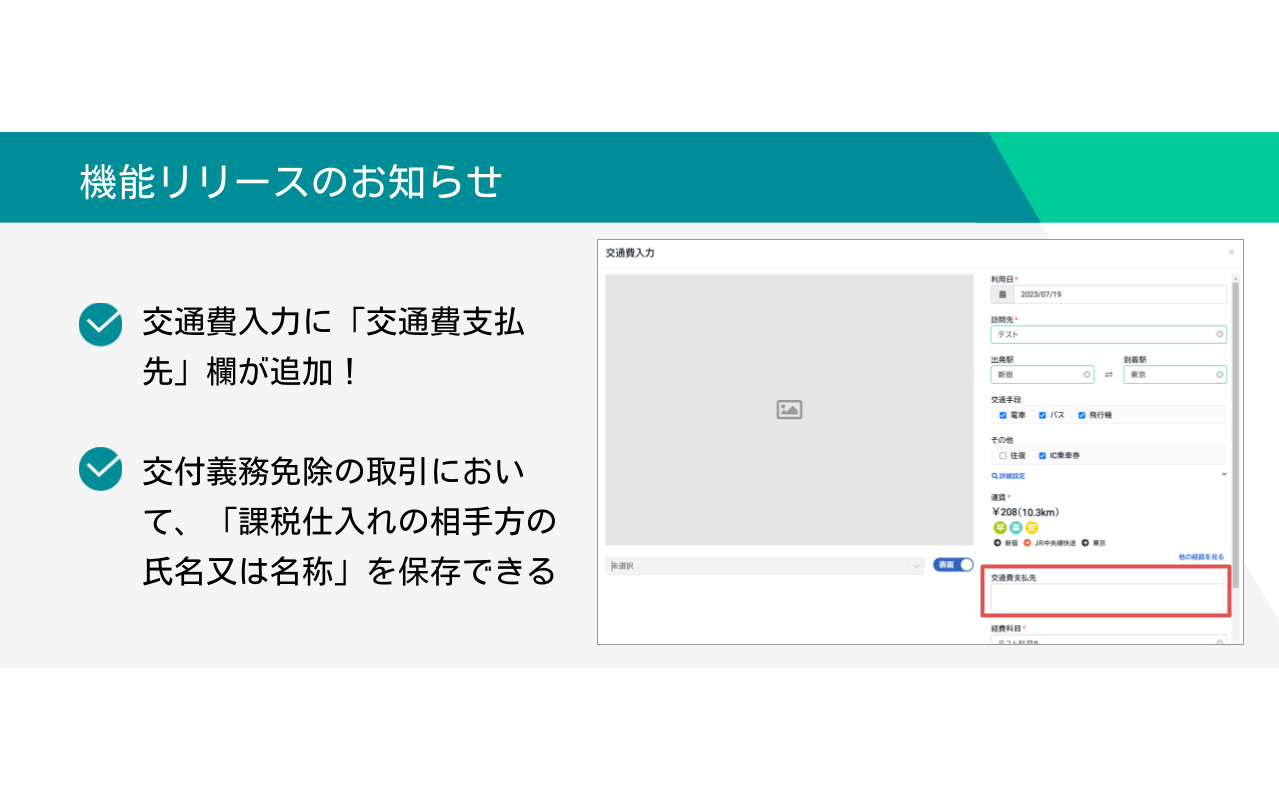Open the calendar icon beside 利用日
This screenshot has width=1279, height=800.
(1001, 295)
